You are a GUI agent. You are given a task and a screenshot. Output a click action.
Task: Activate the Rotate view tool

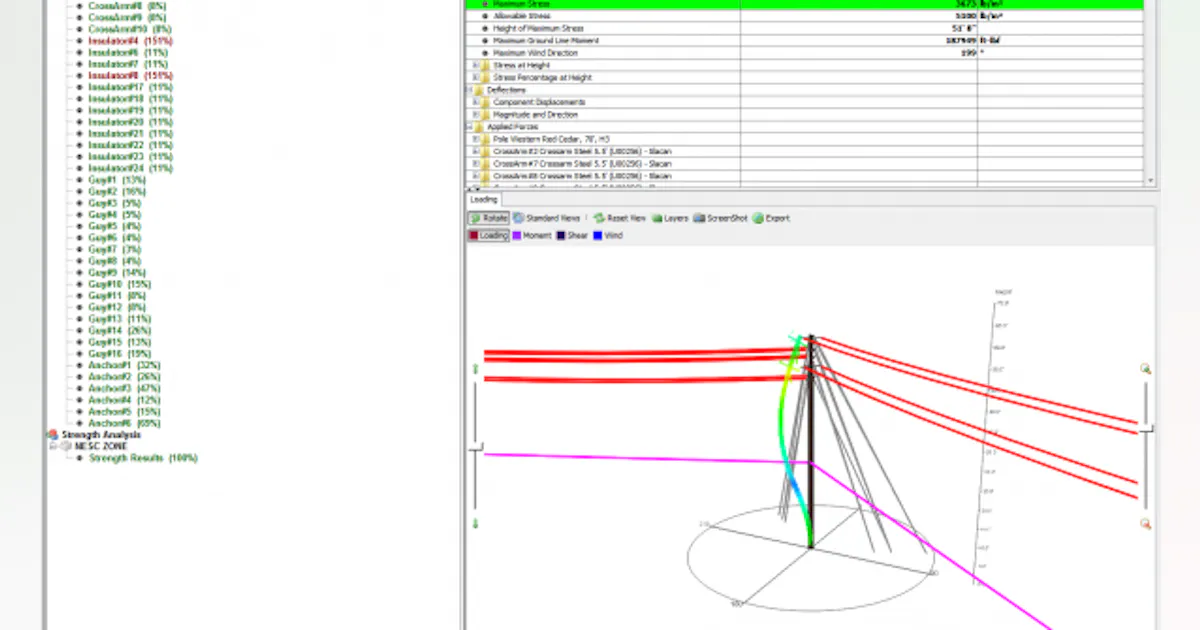489,218
